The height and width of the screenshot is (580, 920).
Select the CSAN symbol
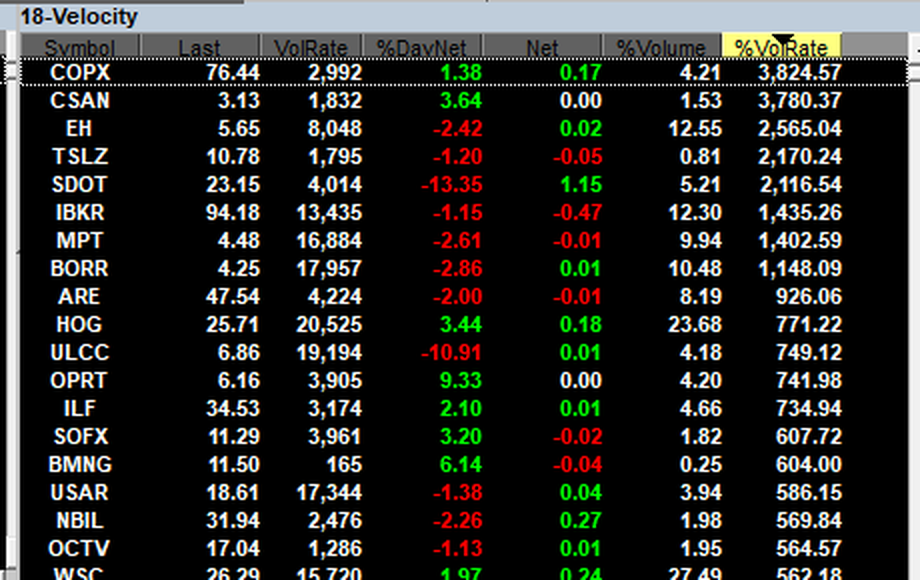tap(80, 100)
